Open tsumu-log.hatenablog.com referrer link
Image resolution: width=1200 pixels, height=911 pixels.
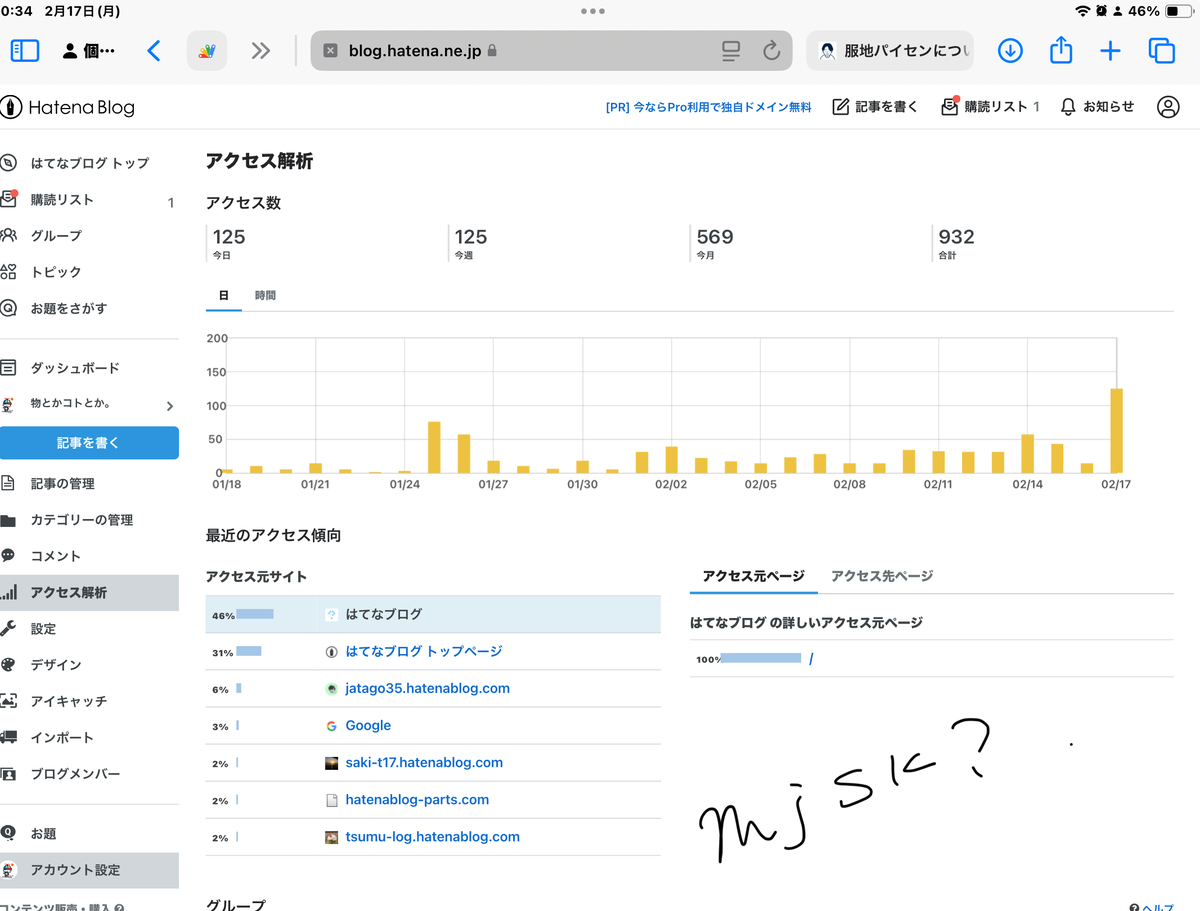click(432, 836)
